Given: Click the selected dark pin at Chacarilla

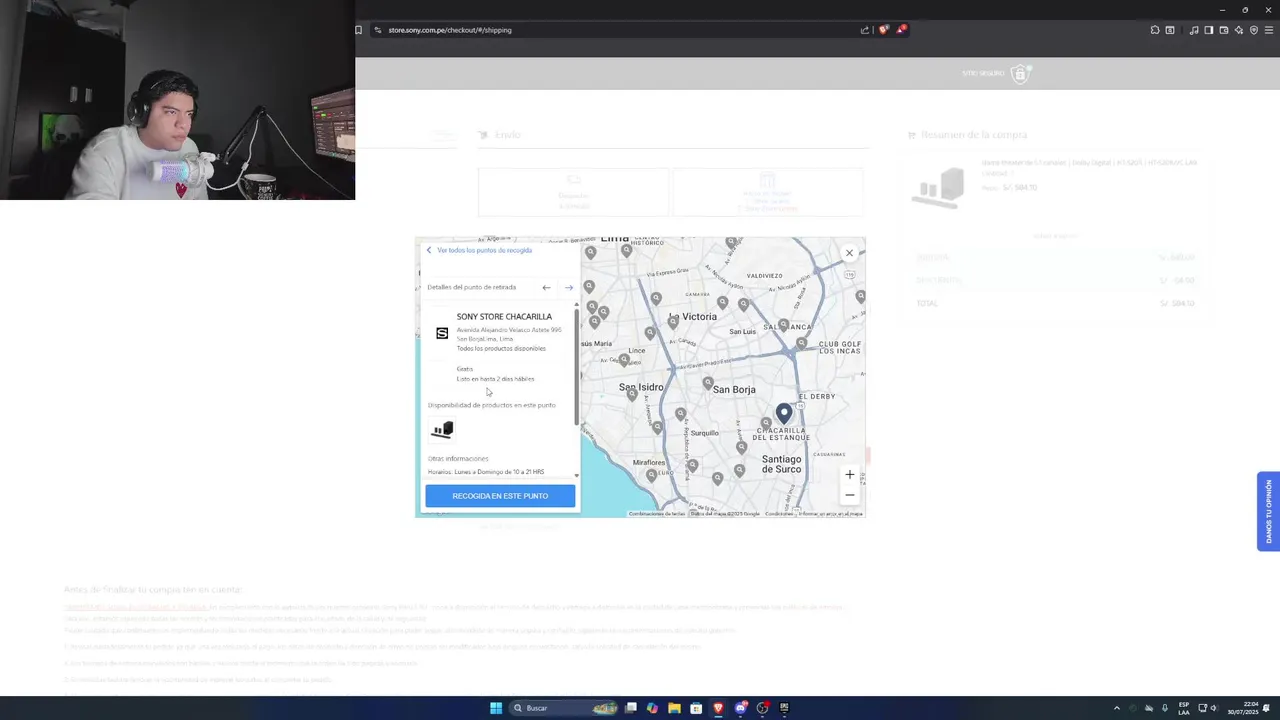Looking at the screenshot, I should tap(784, 412).
